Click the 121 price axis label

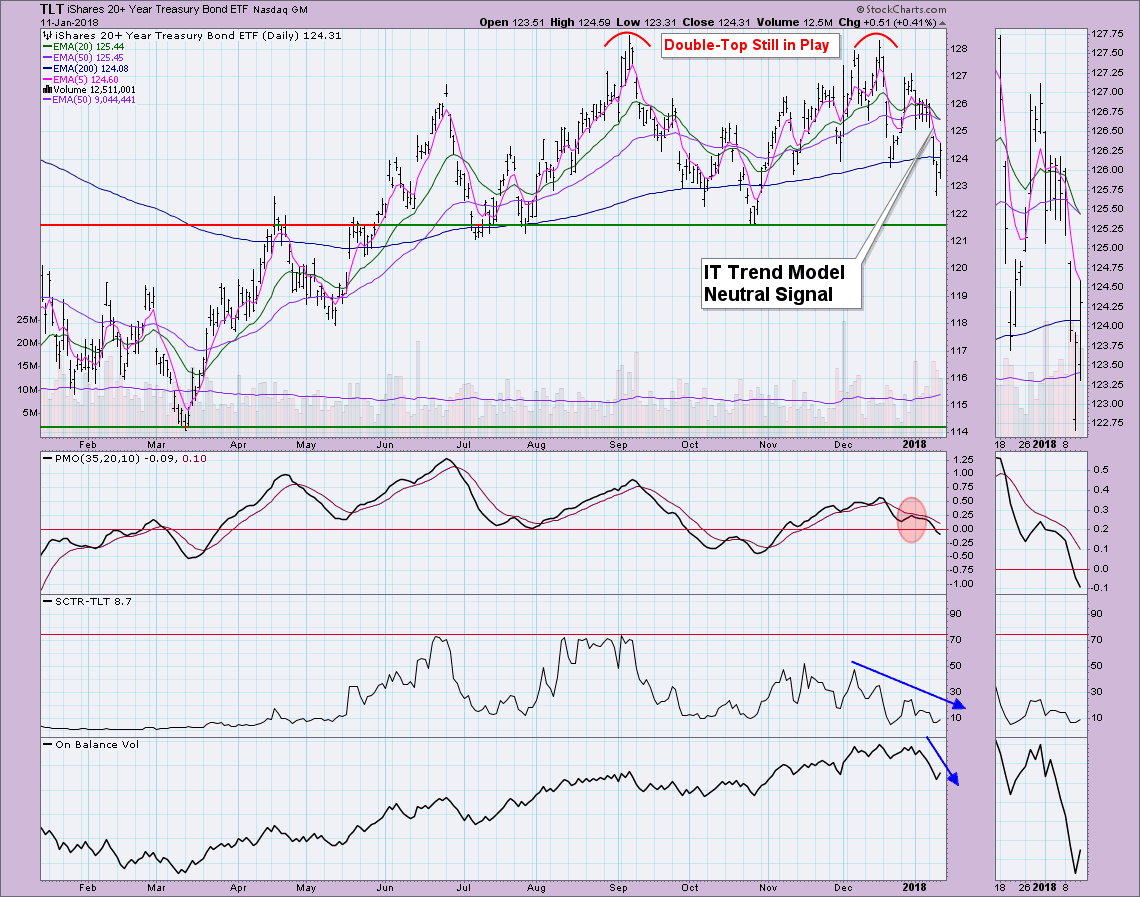[958, 241]
